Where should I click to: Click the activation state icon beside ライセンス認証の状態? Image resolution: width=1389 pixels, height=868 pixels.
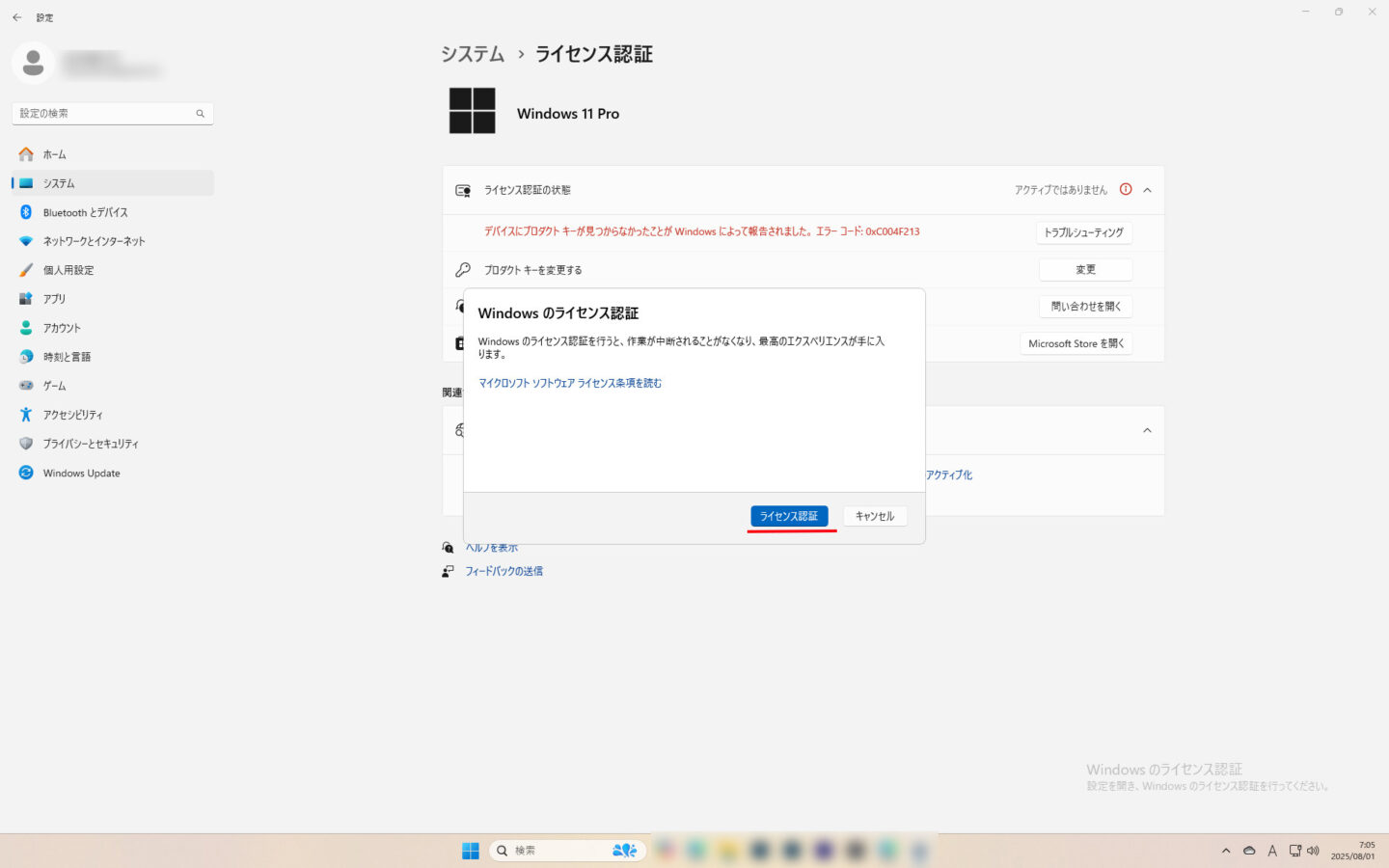pyautogui.click(x=463, y=190)
